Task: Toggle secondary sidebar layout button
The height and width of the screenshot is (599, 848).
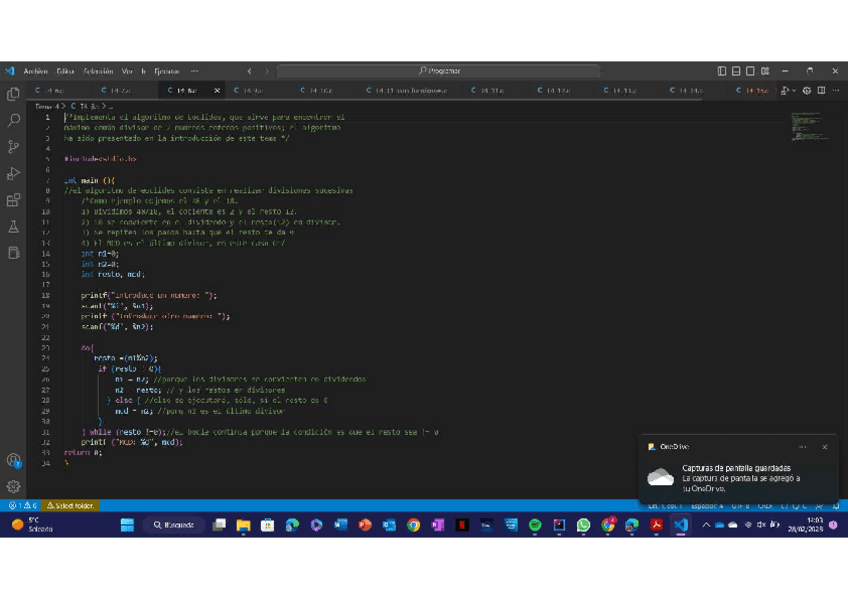Action: point(750,71)
